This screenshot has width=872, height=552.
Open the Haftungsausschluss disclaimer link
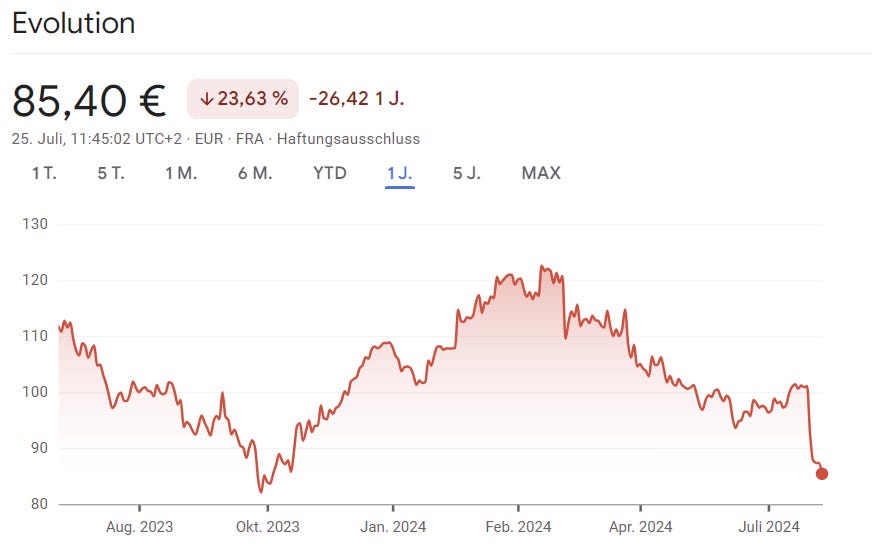[x=348, y=139]
